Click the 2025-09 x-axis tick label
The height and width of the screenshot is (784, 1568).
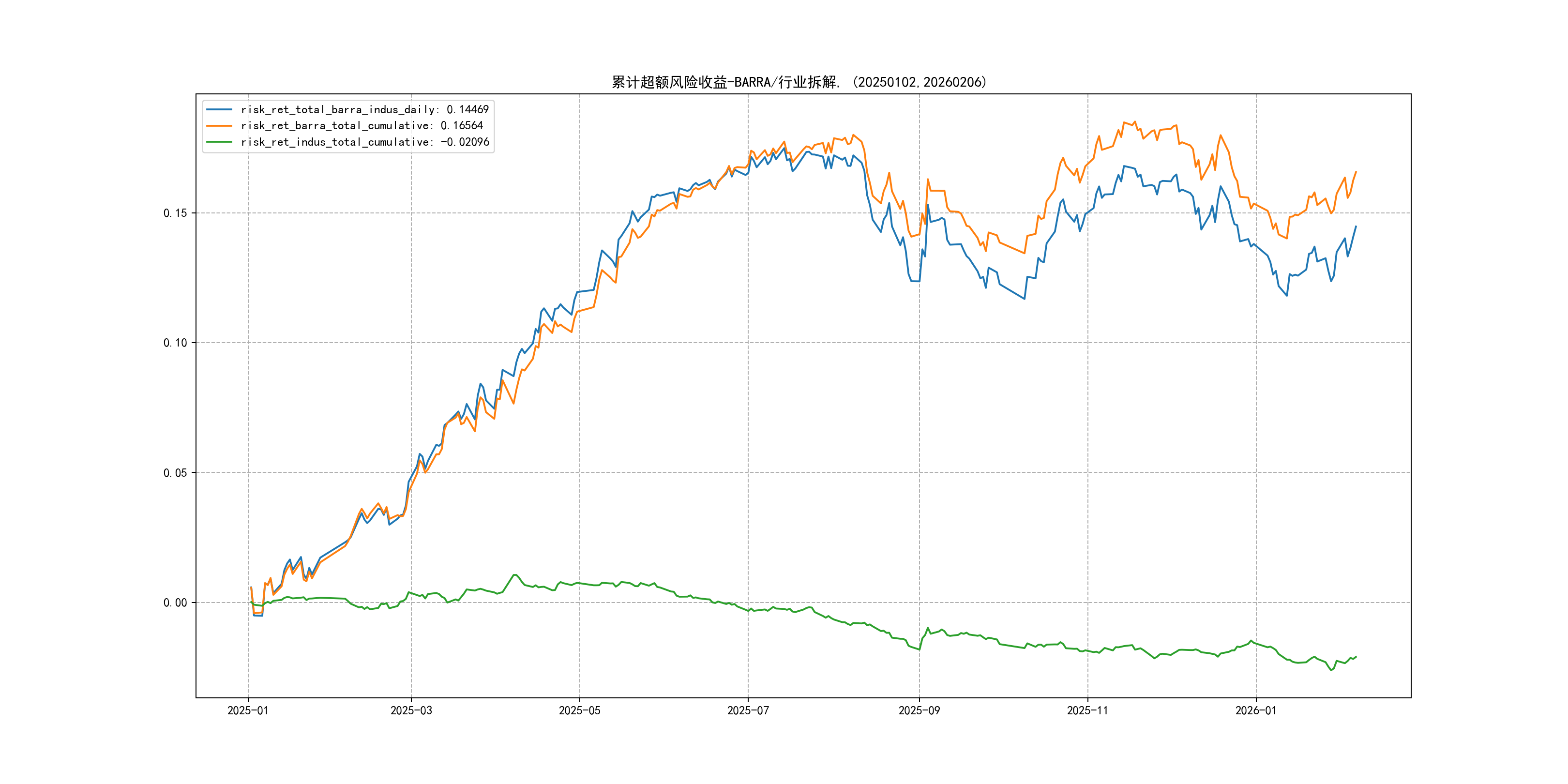(919, 710)
